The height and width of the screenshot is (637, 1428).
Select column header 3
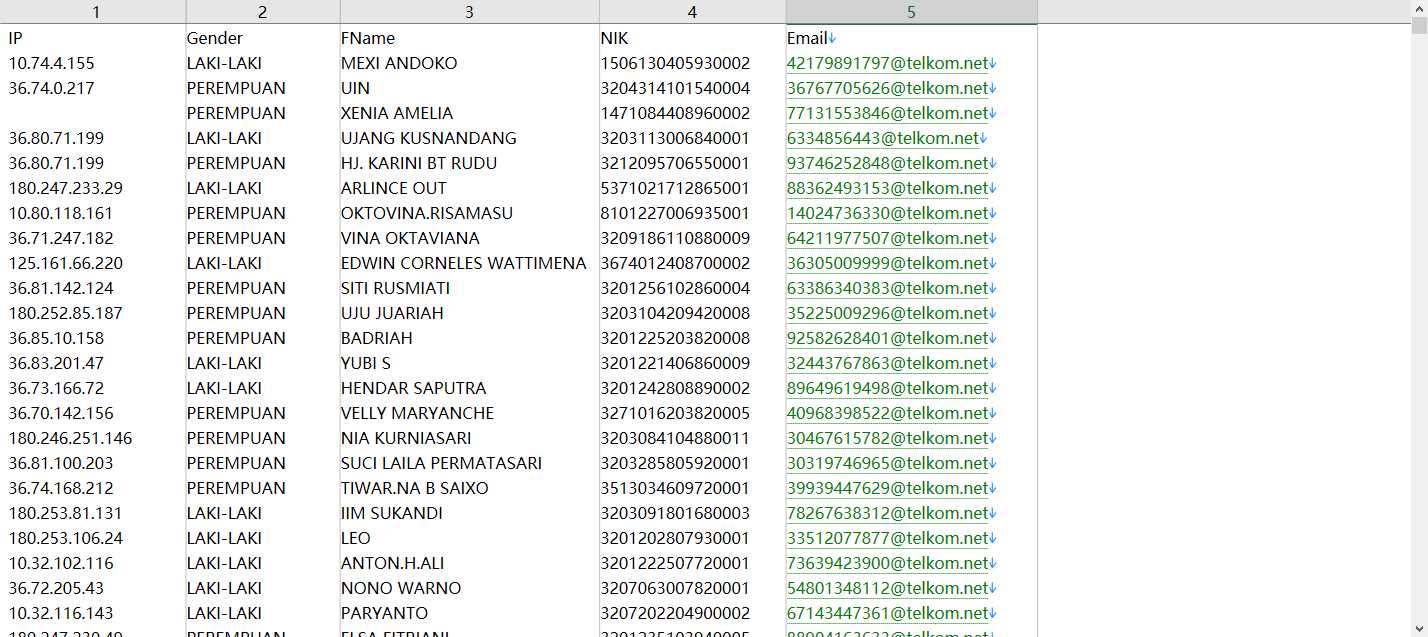tap(470, 12)
